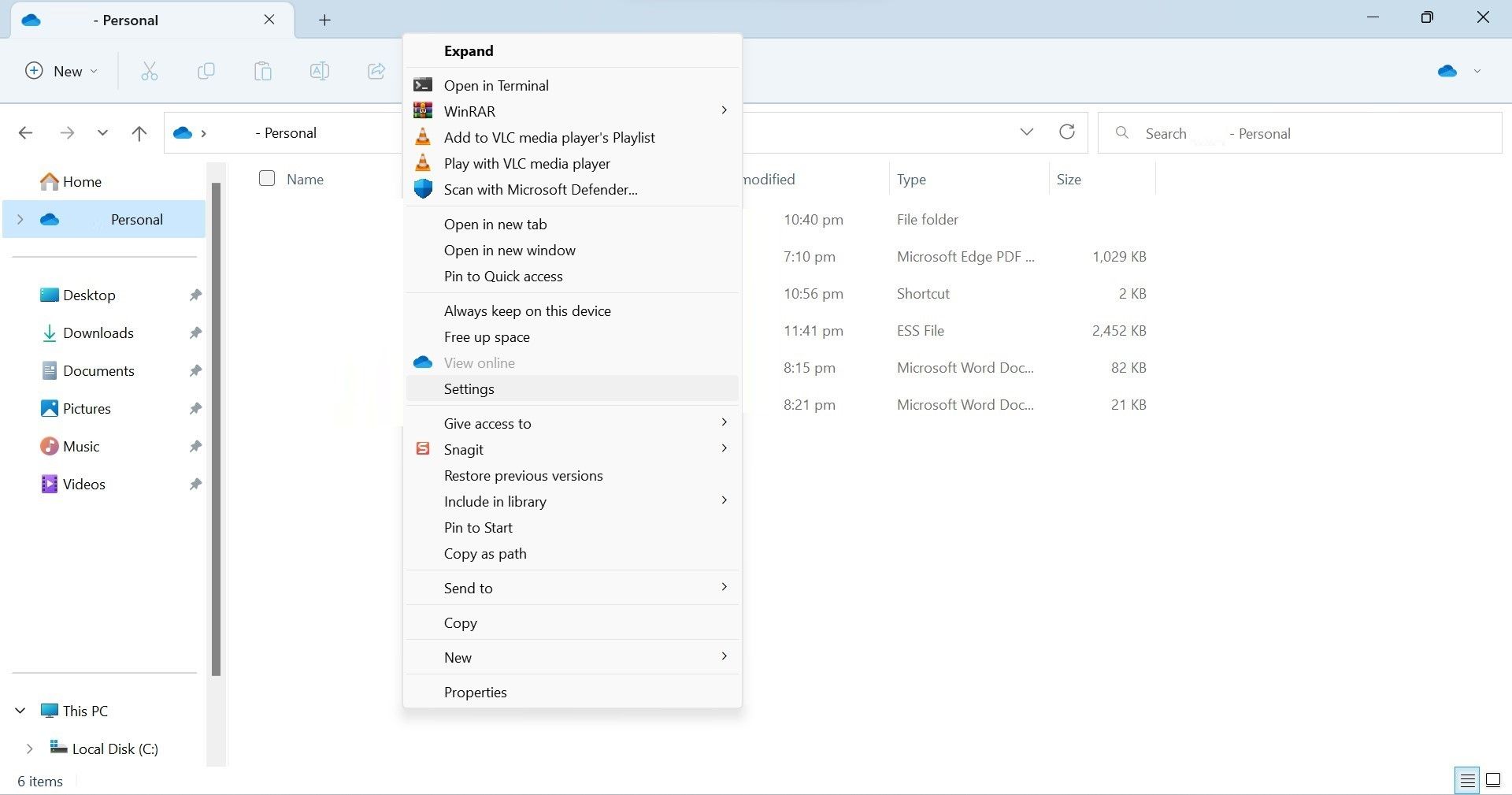Click the Copy icon in the toolbar

pos(206,71)
